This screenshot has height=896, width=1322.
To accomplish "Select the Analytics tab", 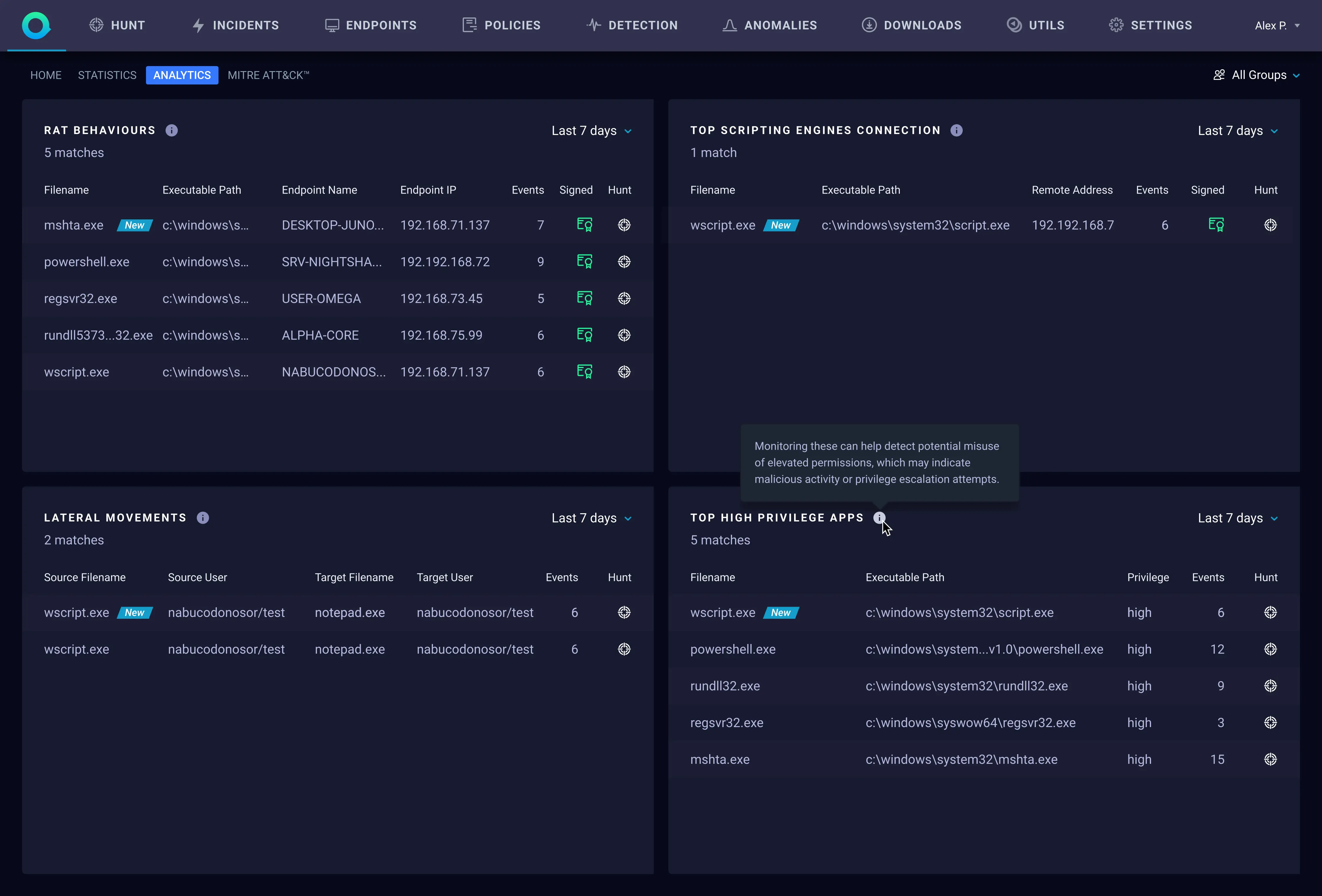I will click(182, 75).
